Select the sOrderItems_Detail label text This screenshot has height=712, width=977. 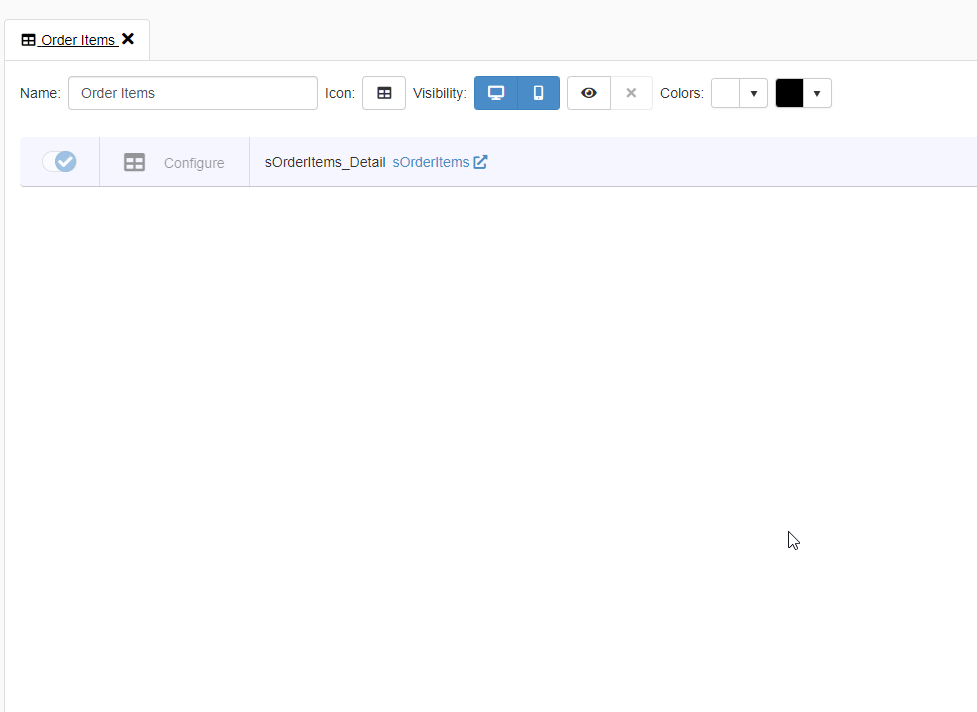click(x=324, y=162)
